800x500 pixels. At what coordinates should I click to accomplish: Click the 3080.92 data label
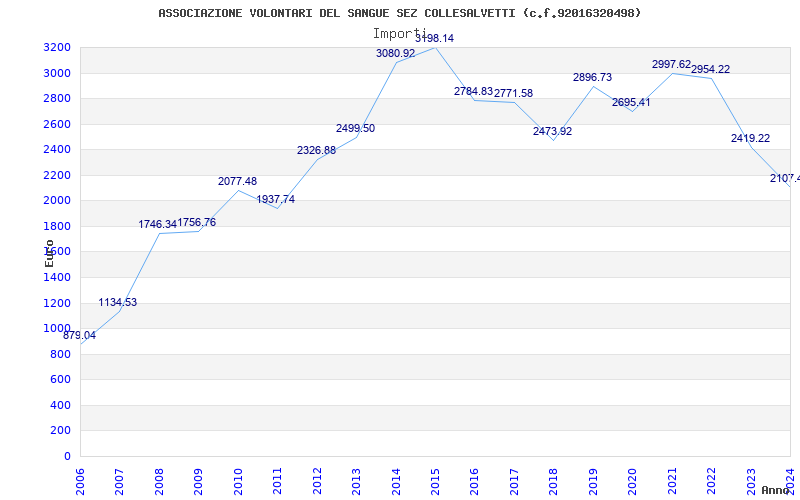pos(395,53)
